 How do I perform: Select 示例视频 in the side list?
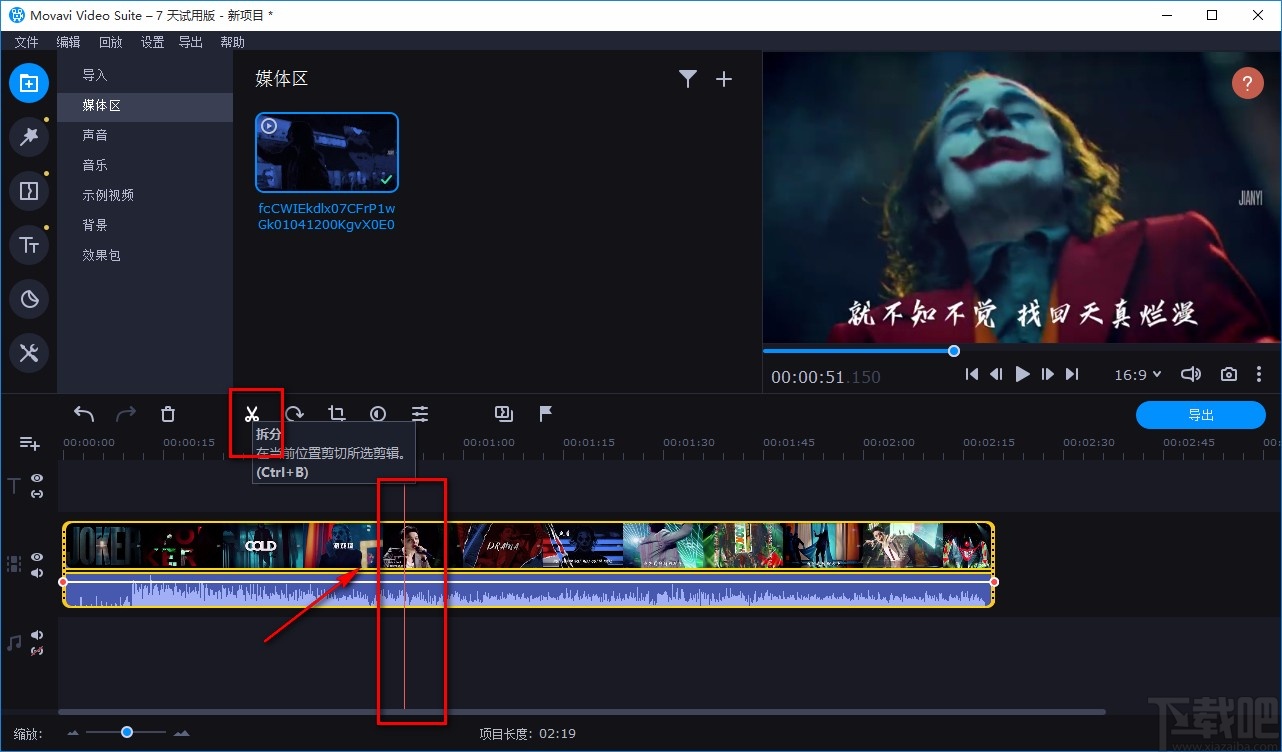click(x=145, y=195)
